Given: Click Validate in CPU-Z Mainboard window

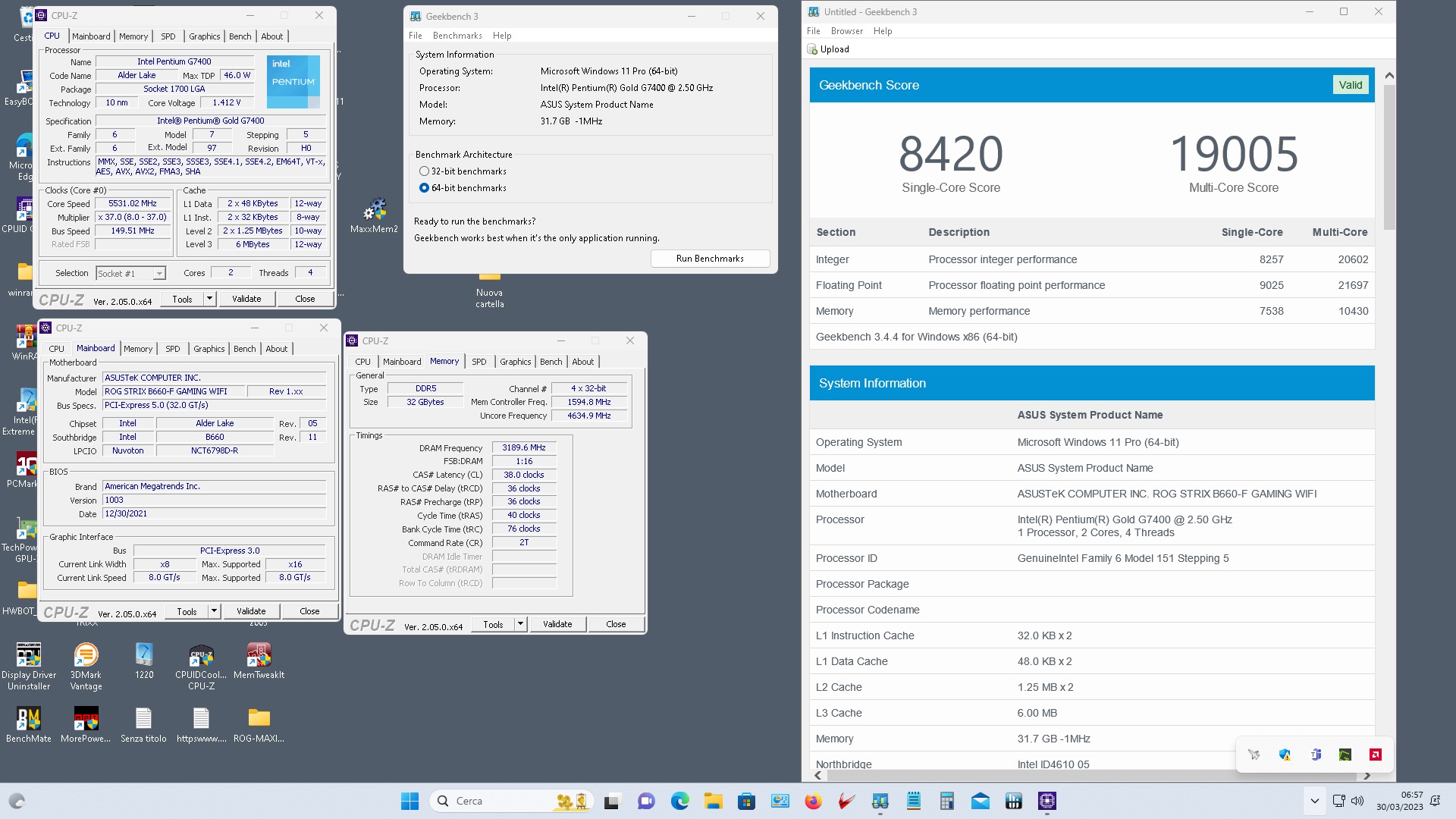Looking at the screenshot, I should (251, 611).
